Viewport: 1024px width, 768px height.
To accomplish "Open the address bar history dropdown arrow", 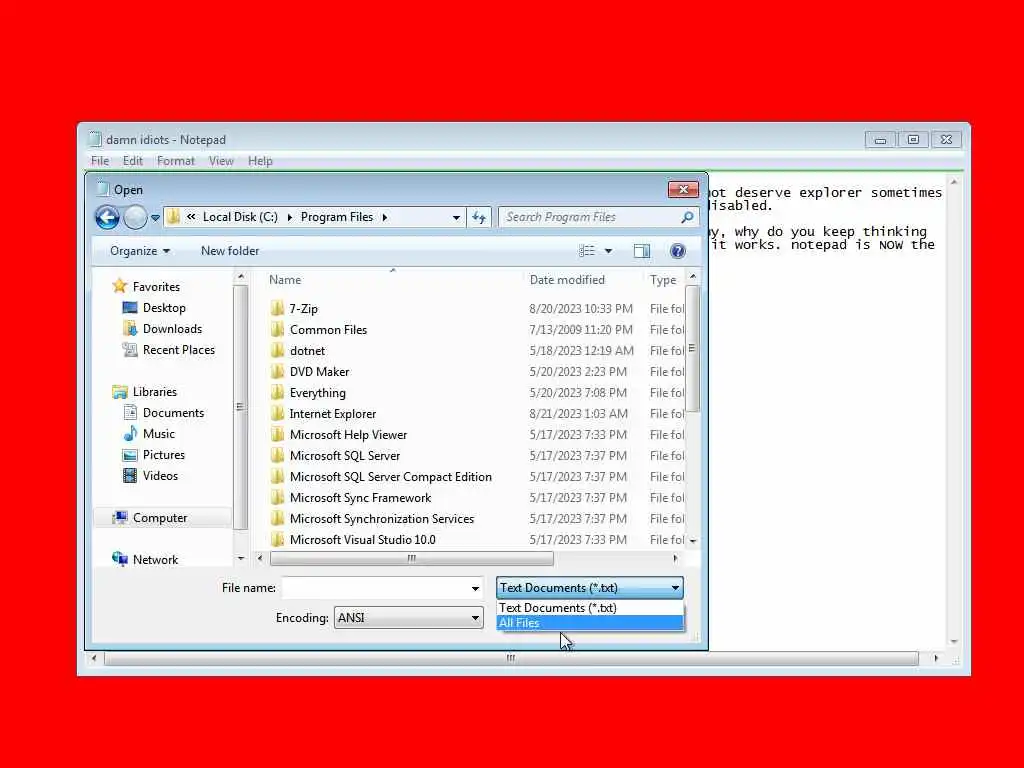I will click(456, 217).
